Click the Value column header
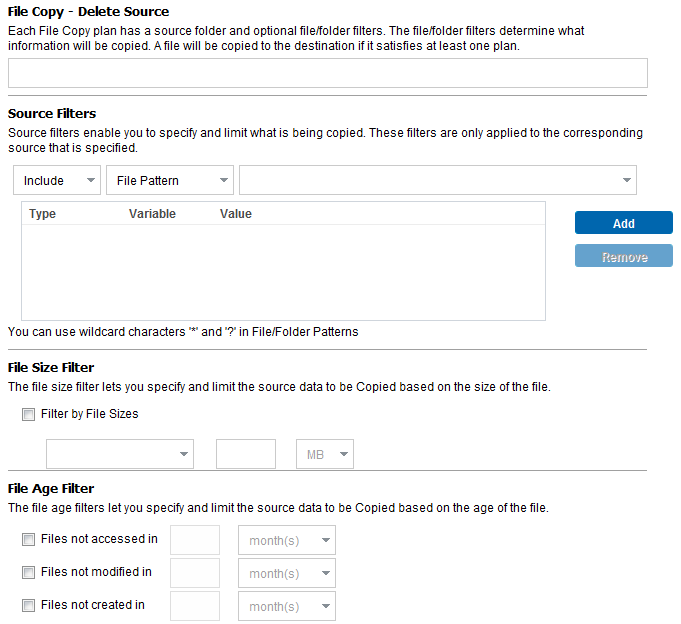Viewport: 681px width, 624px height. coord(236,214)
